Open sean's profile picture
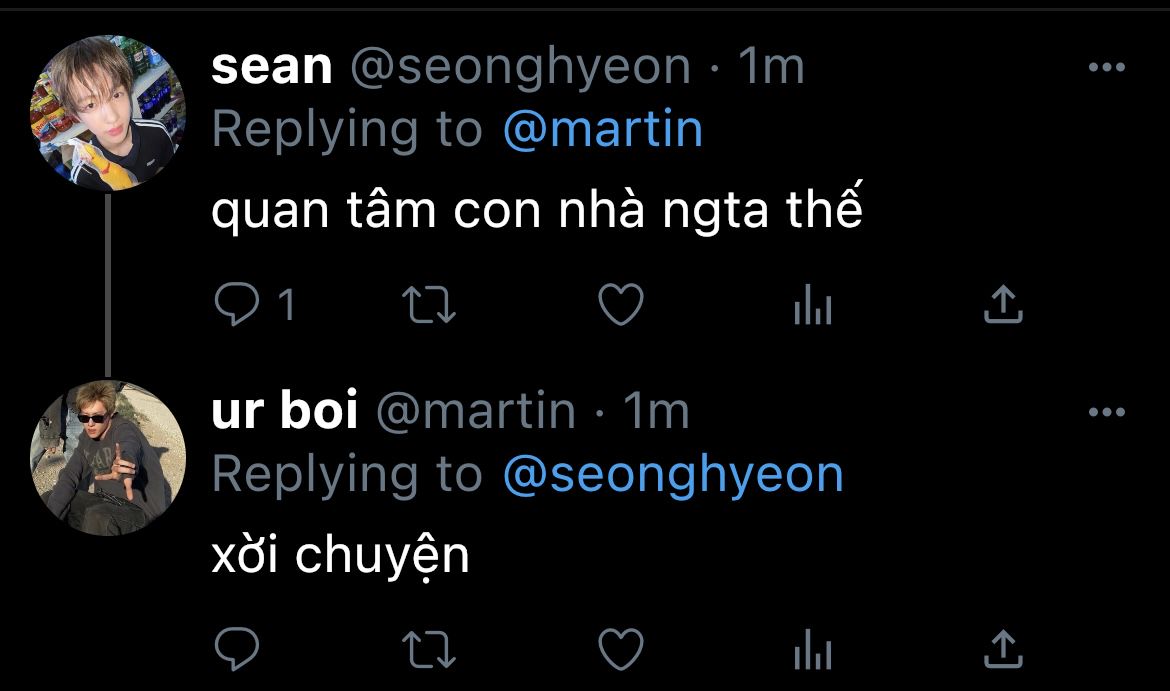 pos(108,113)
